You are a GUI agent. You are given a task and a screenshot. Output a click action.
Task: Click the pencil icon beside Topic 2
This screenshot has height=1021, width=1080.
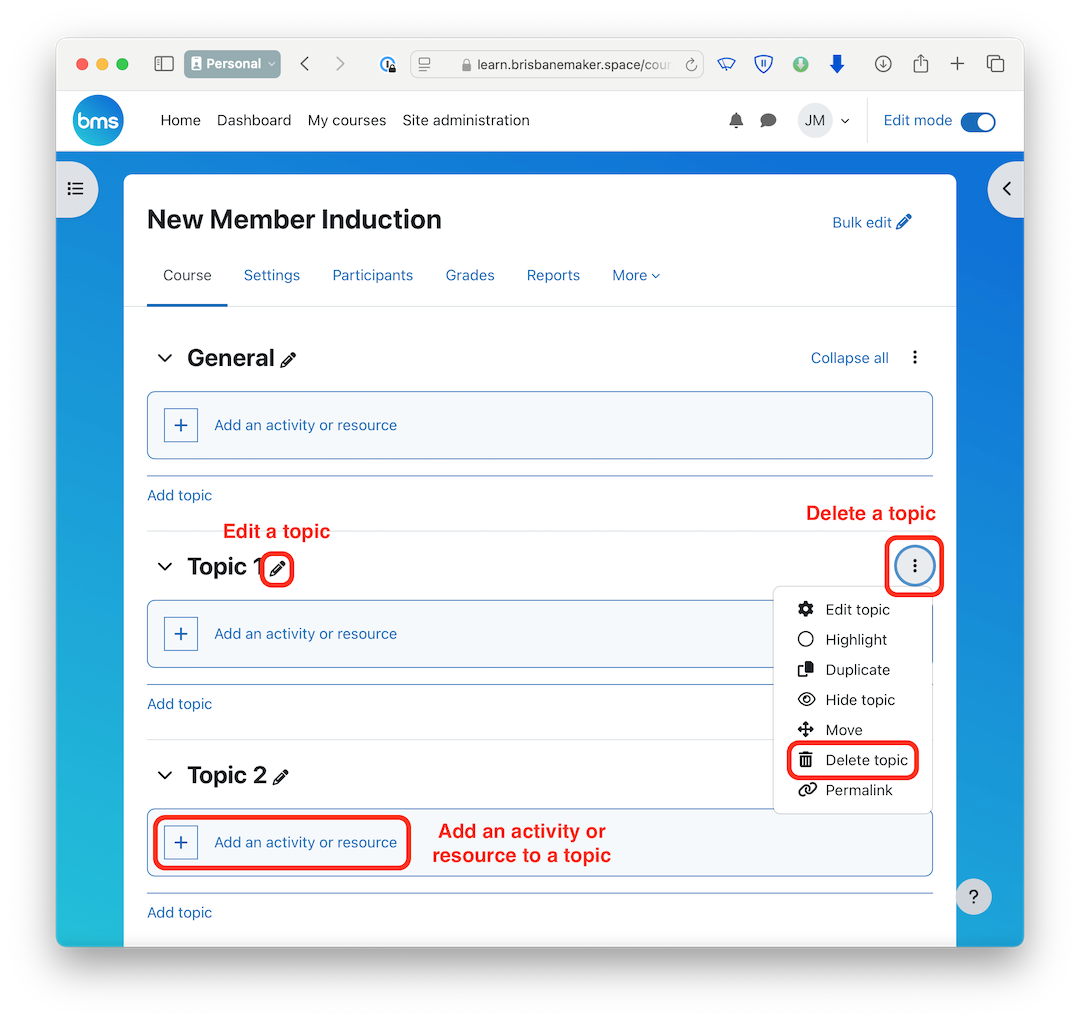[x=281, y=777]
